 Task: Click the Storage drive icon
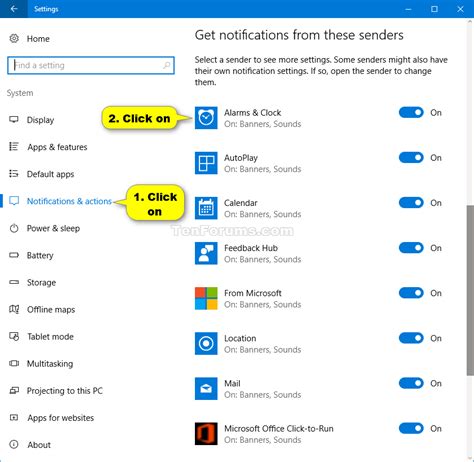(14, 282)
